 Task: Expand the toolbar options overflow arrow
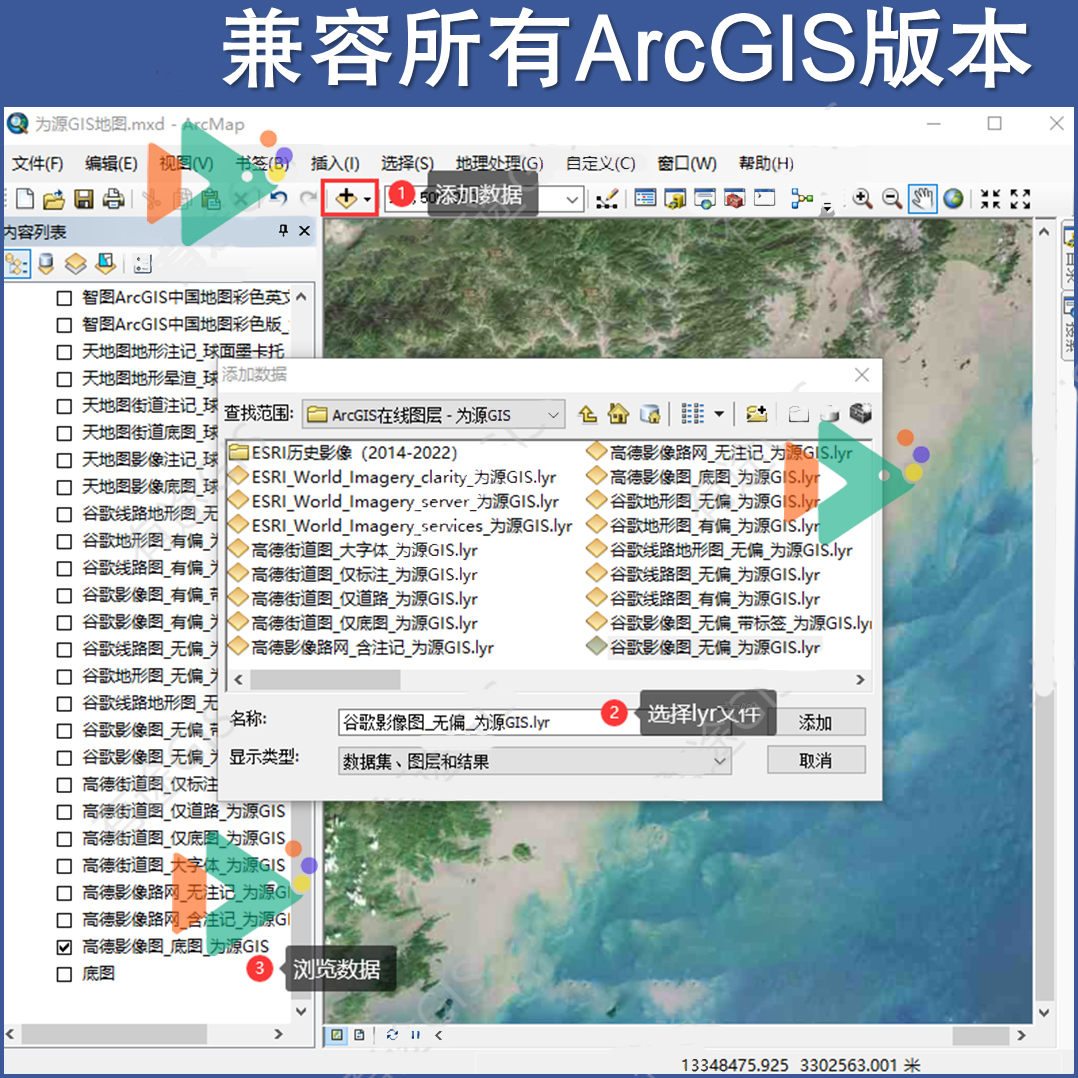click(x=828, y=207)
